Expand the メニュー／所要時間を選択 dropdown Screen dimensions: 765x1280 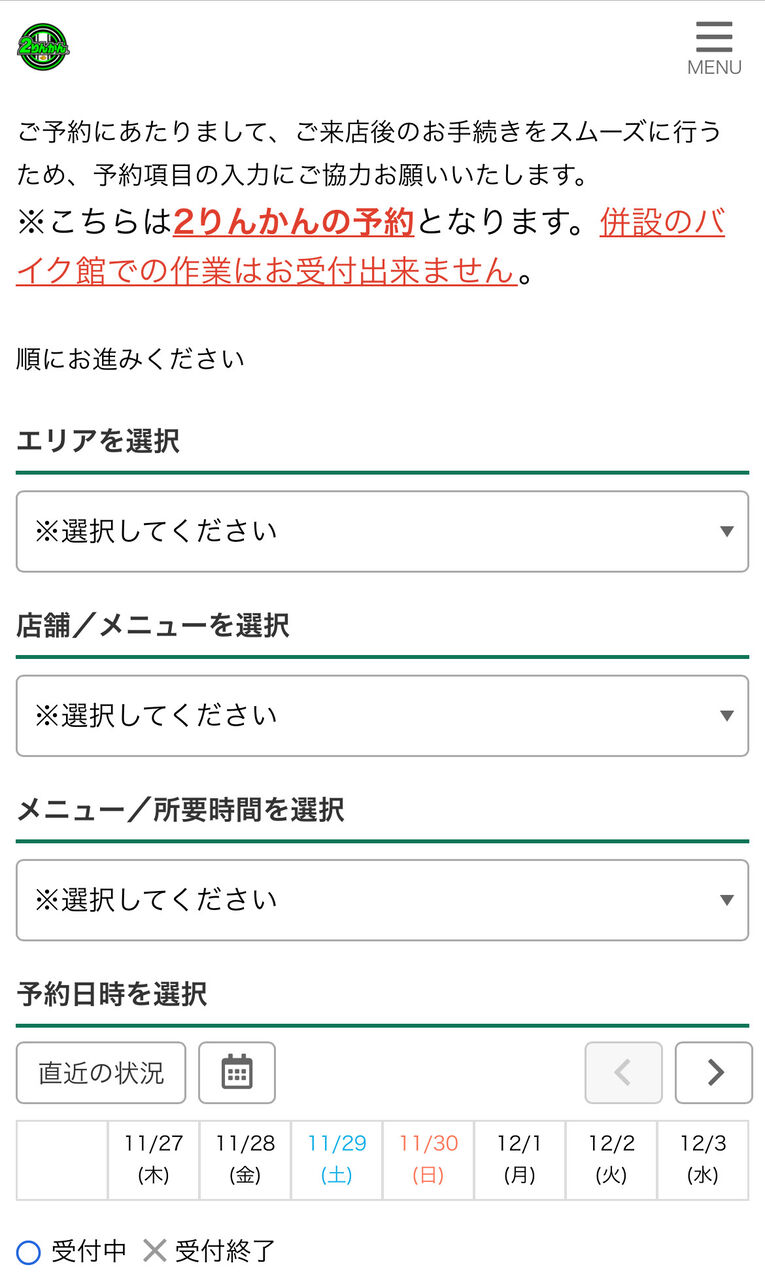pos(382,899)
